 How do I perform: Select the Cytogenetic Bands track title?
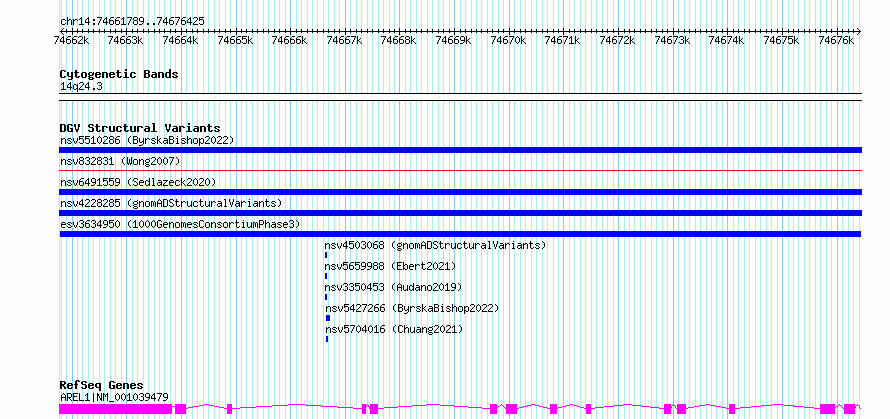pyautogui.click(x=119, y=74)
